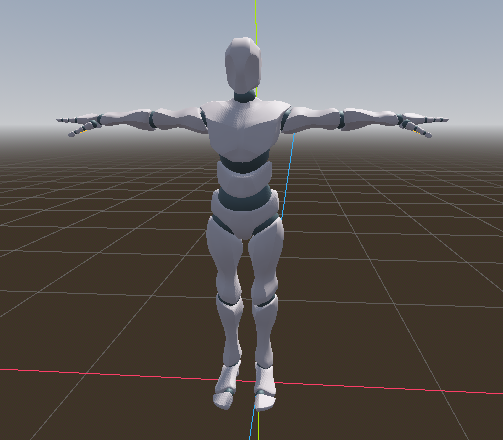This screenshot has width=503, height=440.
Task: Click the shin on the right-side leg
Action: [265, 332]
